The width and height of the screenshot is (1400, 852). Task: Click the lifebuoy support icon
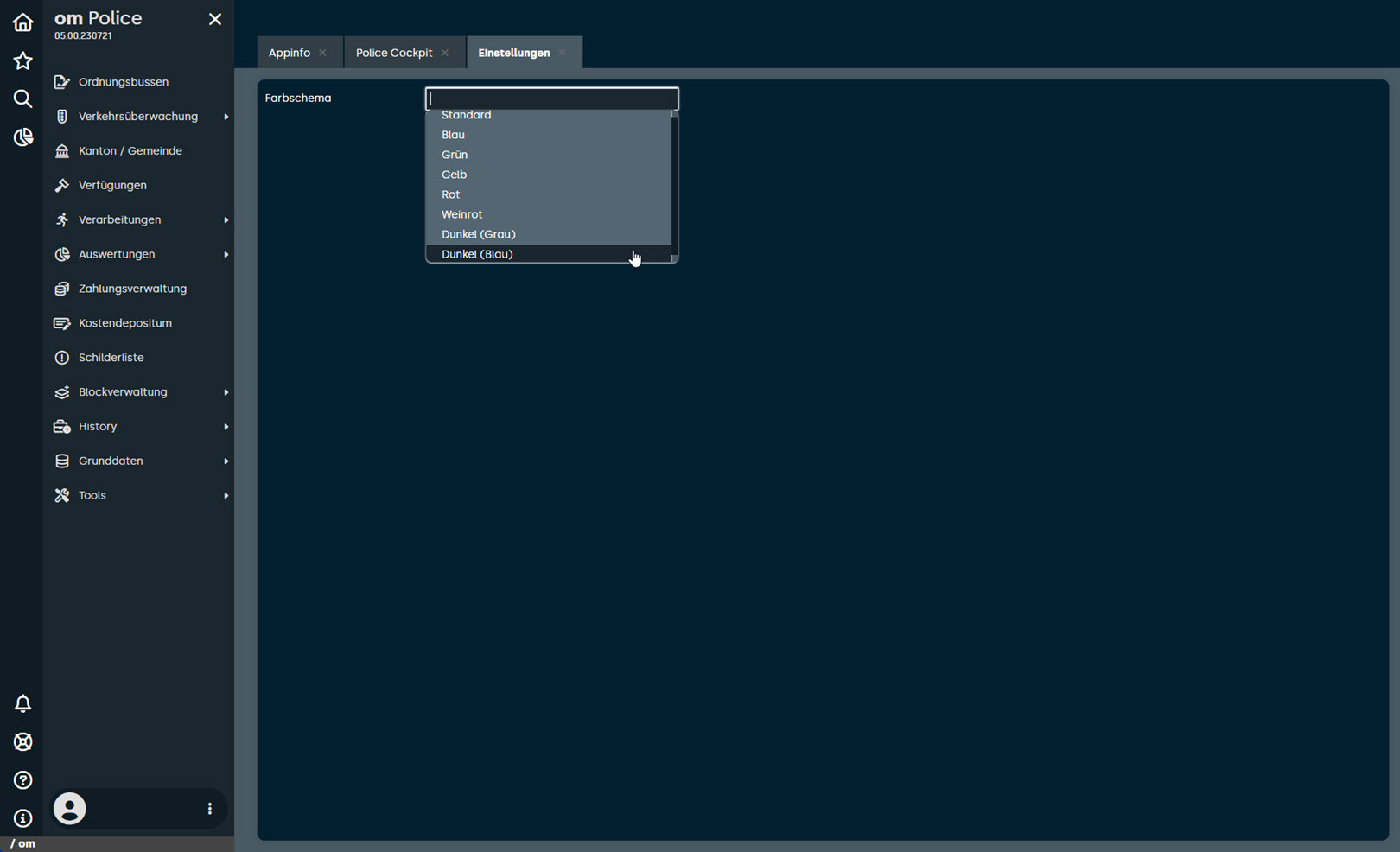pyautogui.click(x=22, y=741)
